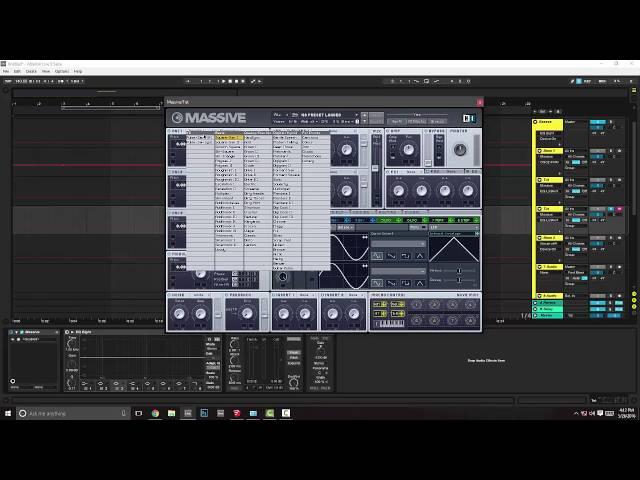Open the upper LFO curve dropdown
Image resolution: width=640 pixels, height=480 pixels.
coord(398,244)
